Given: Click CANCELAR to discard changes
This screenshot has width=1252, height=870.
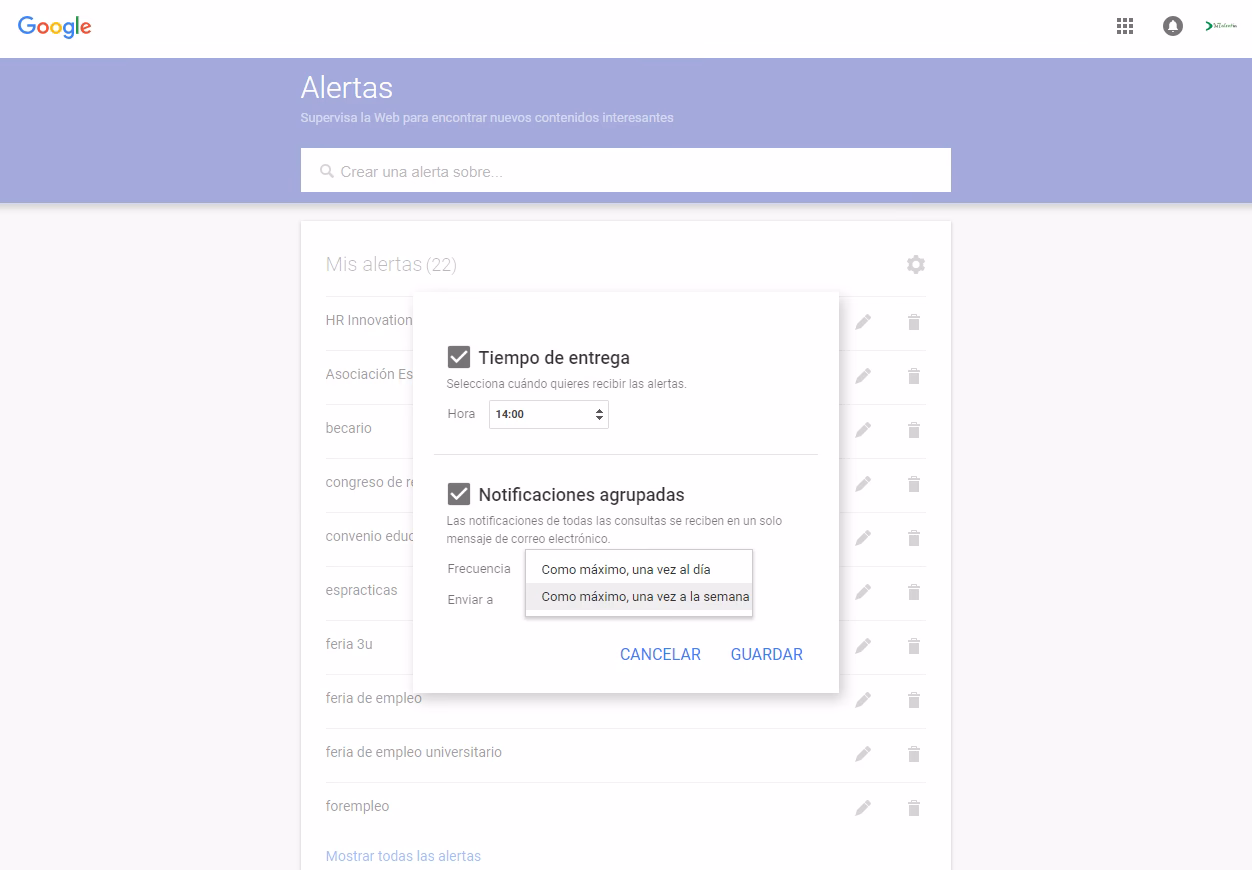Looking at the screenshot, I should (x=659, y=654).
